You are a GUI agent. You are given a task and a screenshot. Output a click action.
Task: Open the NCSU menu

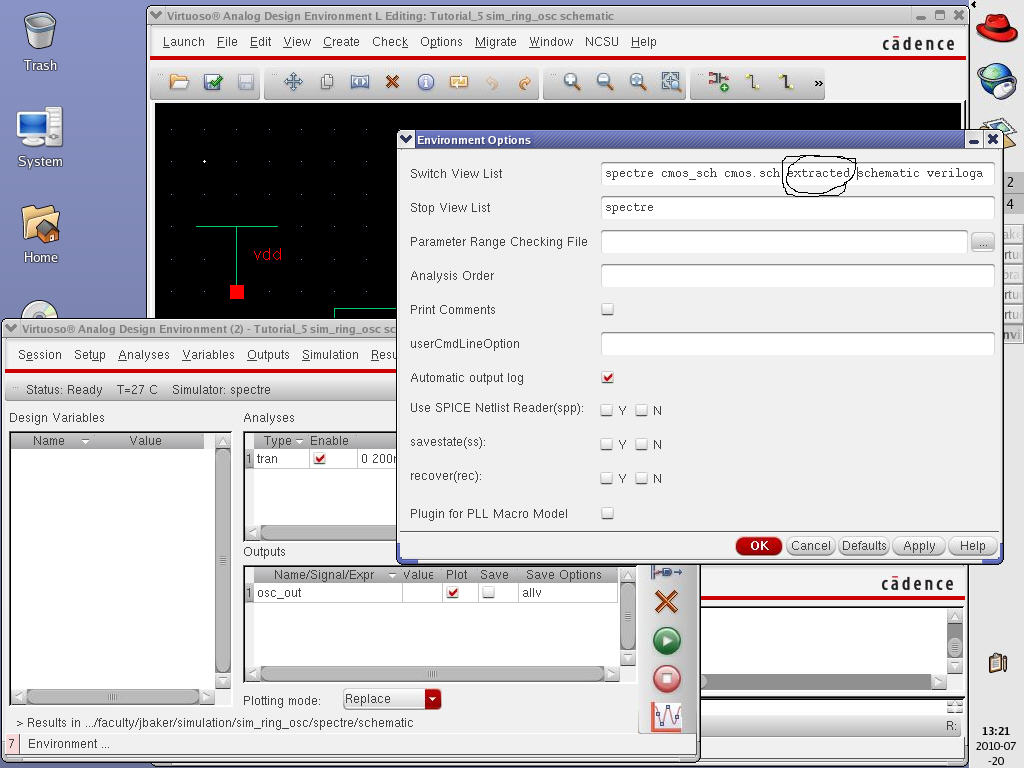602,42
